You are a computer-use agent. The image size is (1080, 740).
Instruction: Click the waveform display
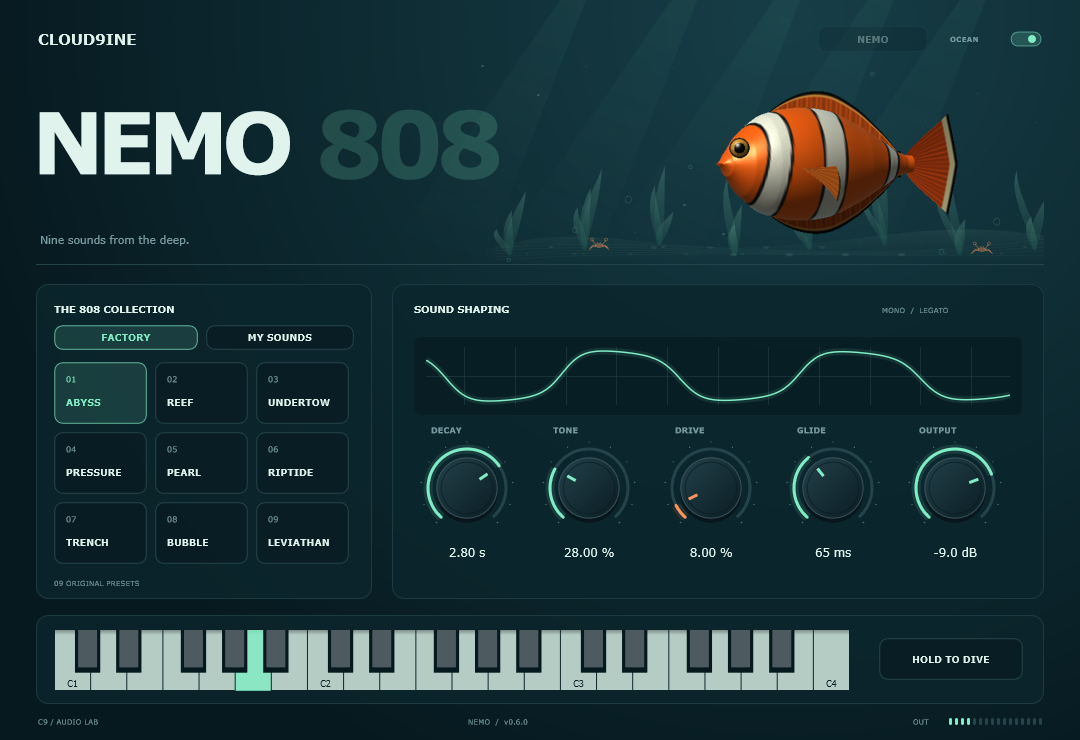(x=718, y=376)
